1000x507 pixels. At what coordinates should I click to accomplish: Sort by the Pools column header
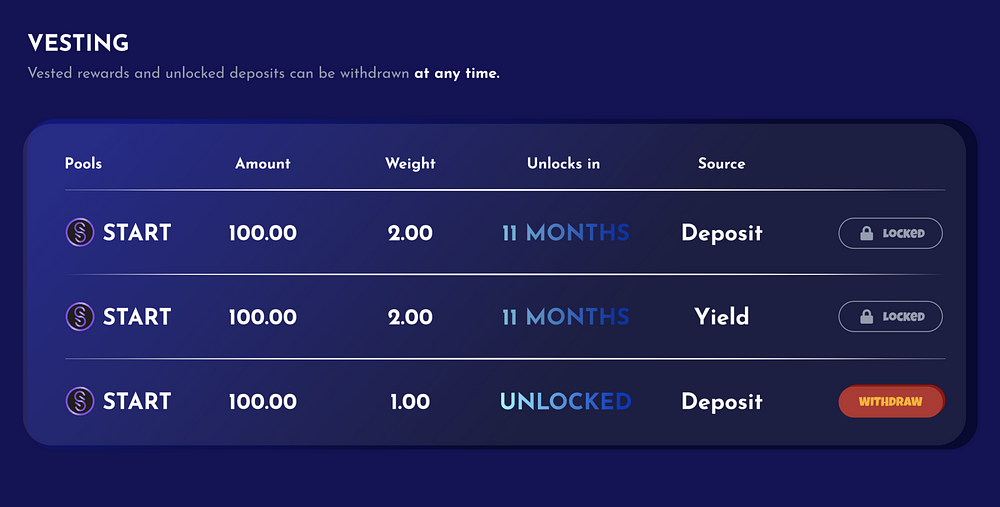(84, 163)
